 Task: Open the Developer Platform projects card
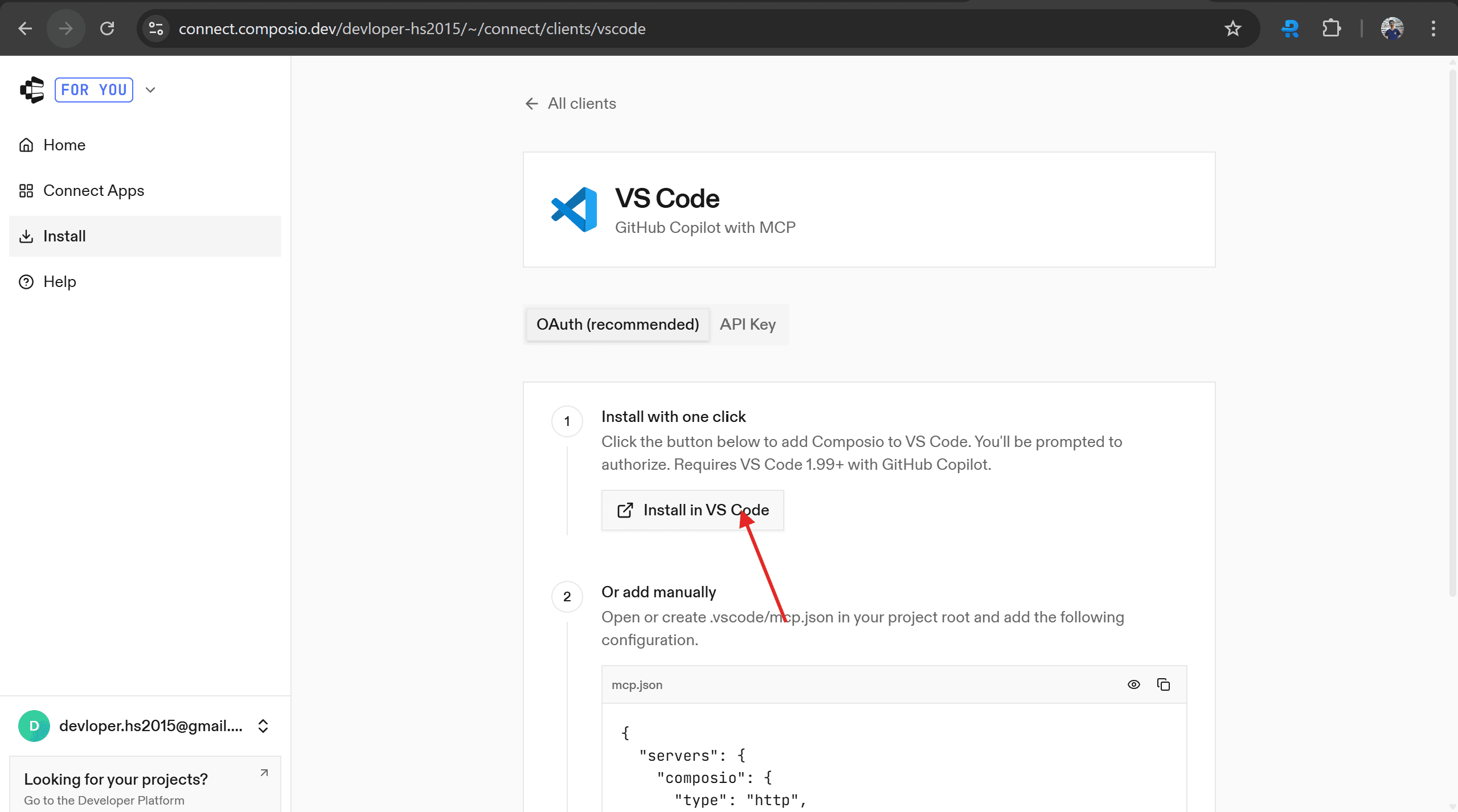point(145,788)
